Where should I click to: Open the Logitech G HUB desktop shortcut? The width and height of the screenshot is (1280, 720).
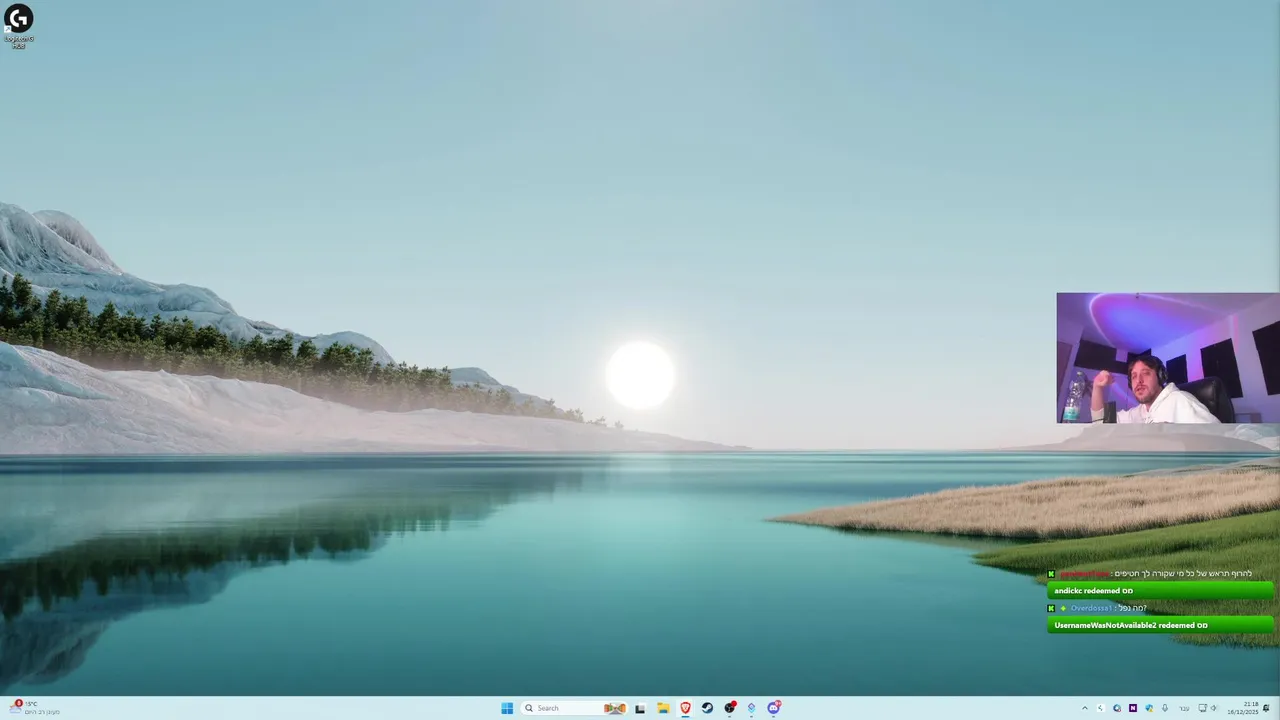[18, 26]
